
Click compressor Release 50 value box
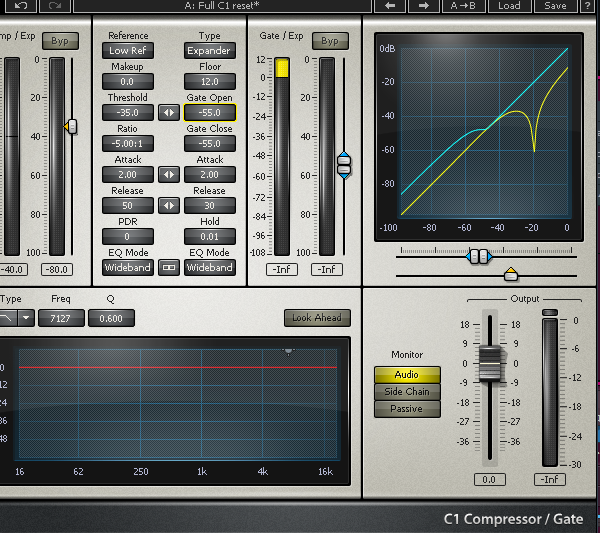point(128,205)
